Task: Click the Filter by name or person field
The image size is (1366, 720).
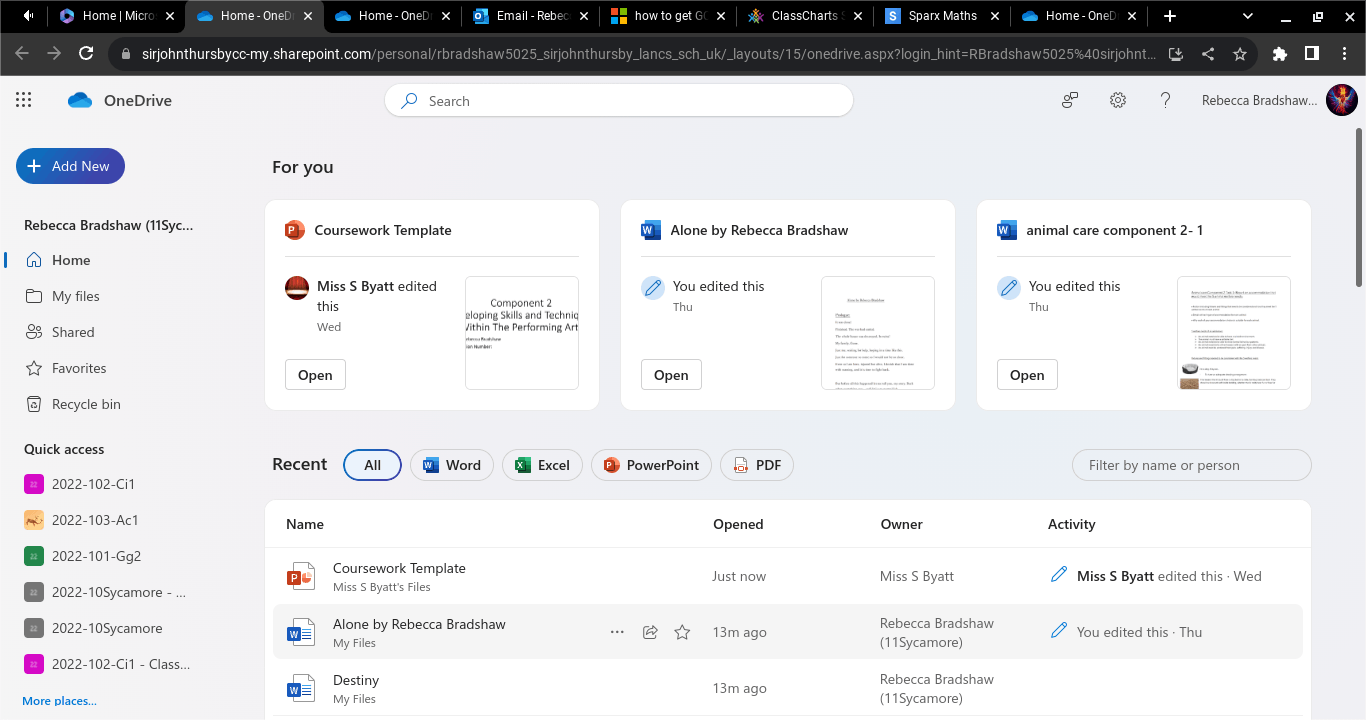Action: click(1192, 465)
